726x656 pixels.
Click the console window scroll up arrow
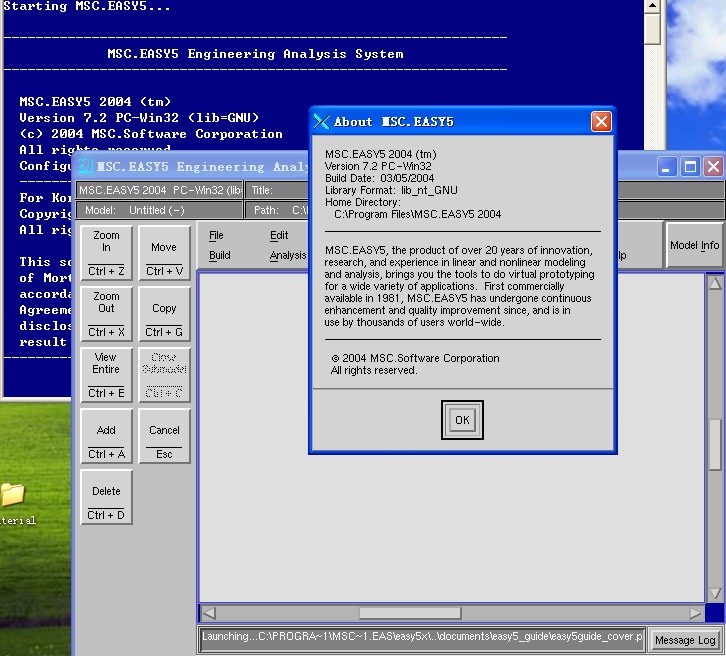click(x=652, y=6)
